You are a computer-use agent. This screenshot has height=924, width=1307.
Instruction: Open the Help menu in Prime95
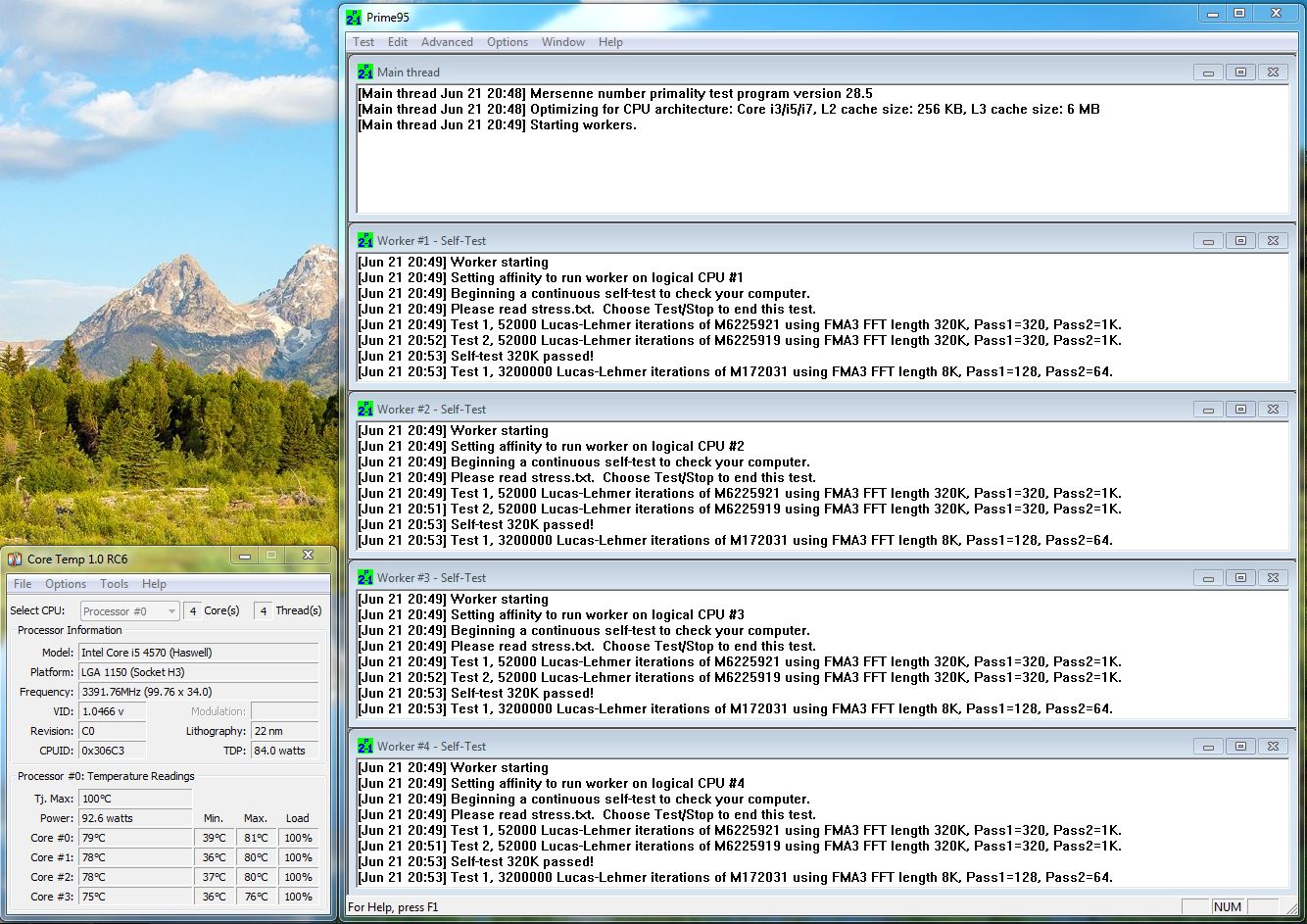click(x=610, y=42)
